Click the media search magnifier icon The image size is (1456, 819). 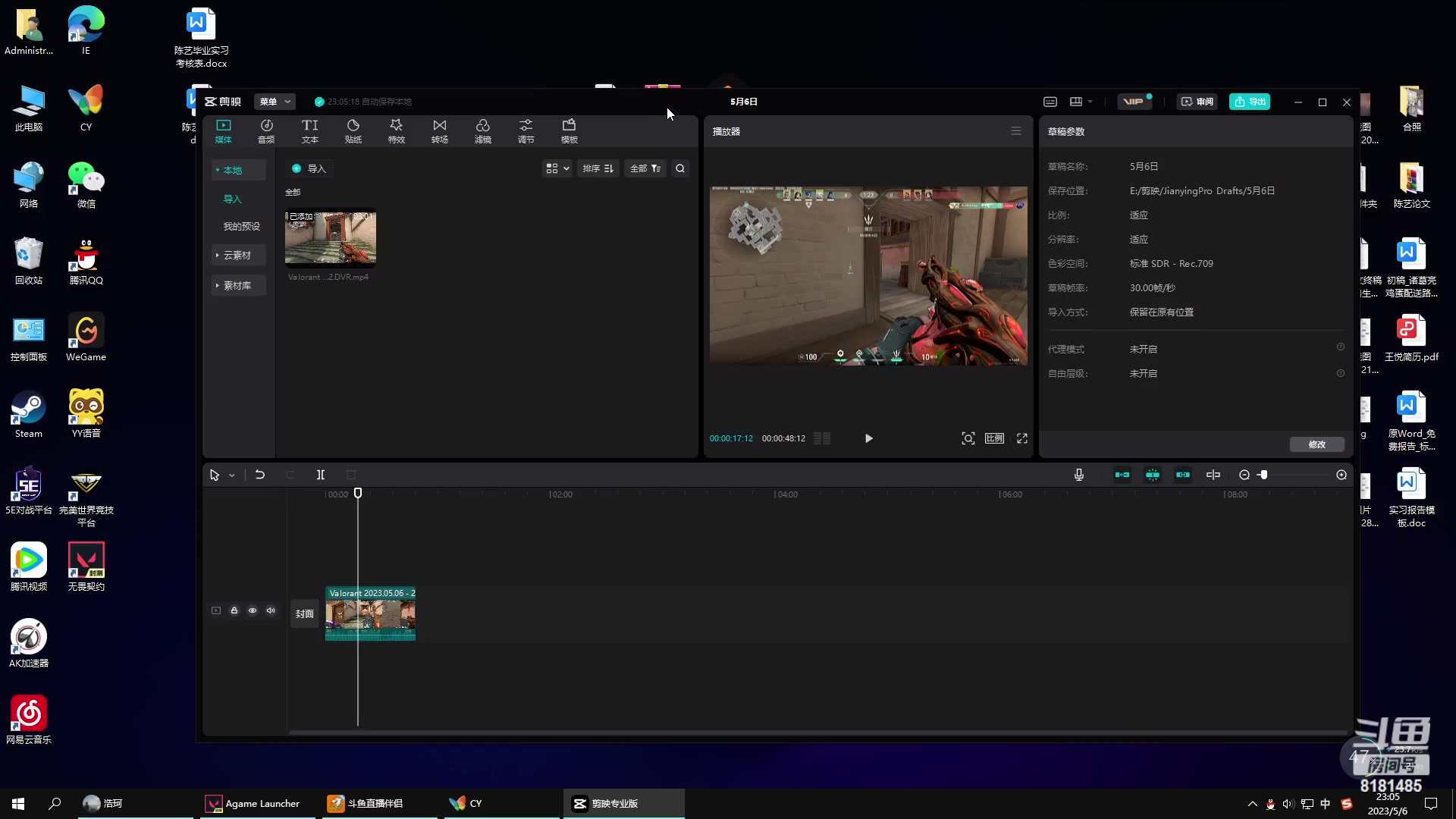click(680, 168)
